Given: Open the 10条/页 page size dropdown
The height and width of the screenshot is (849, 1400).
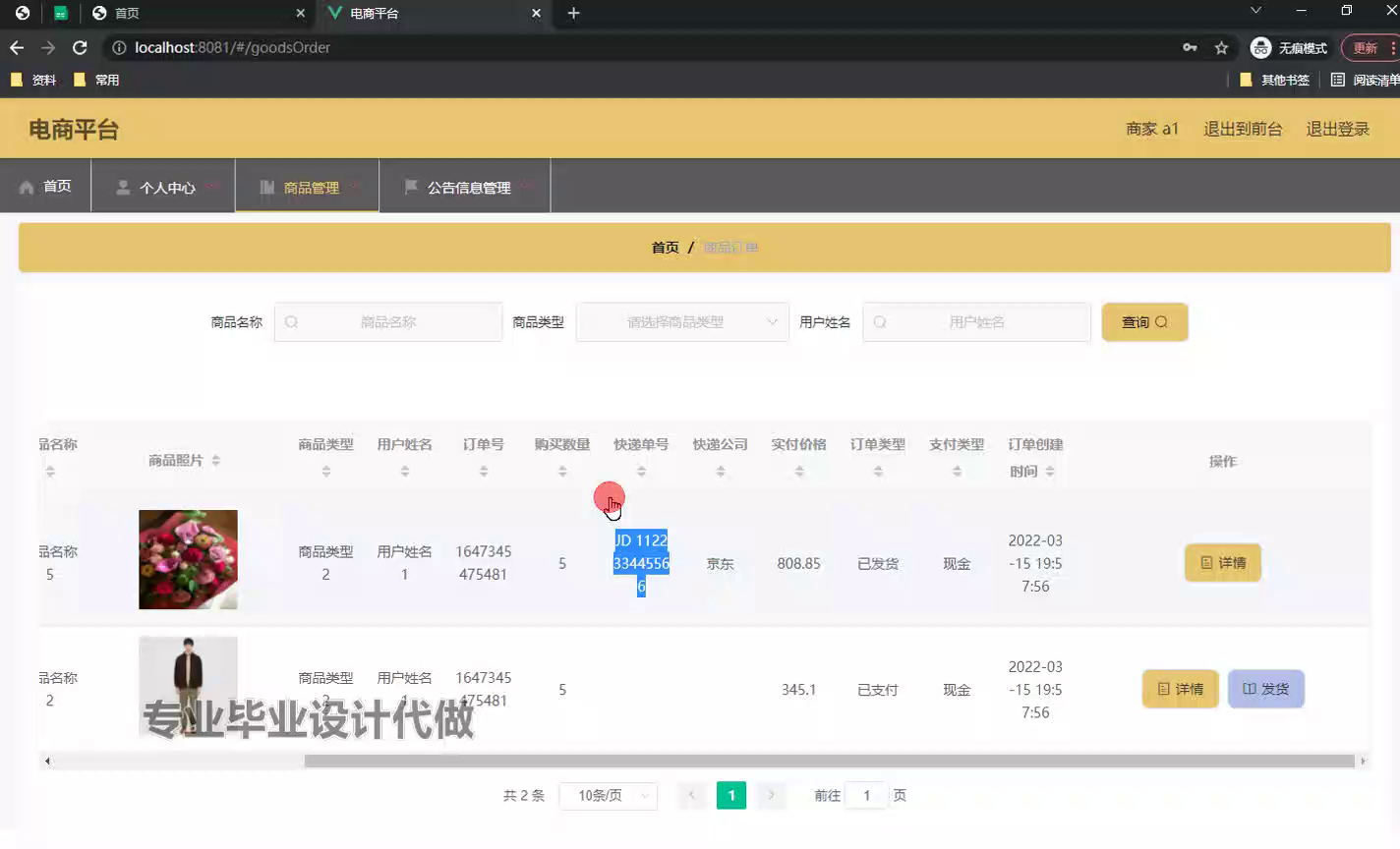Looking at the screenshot, I should coord(608,796).
